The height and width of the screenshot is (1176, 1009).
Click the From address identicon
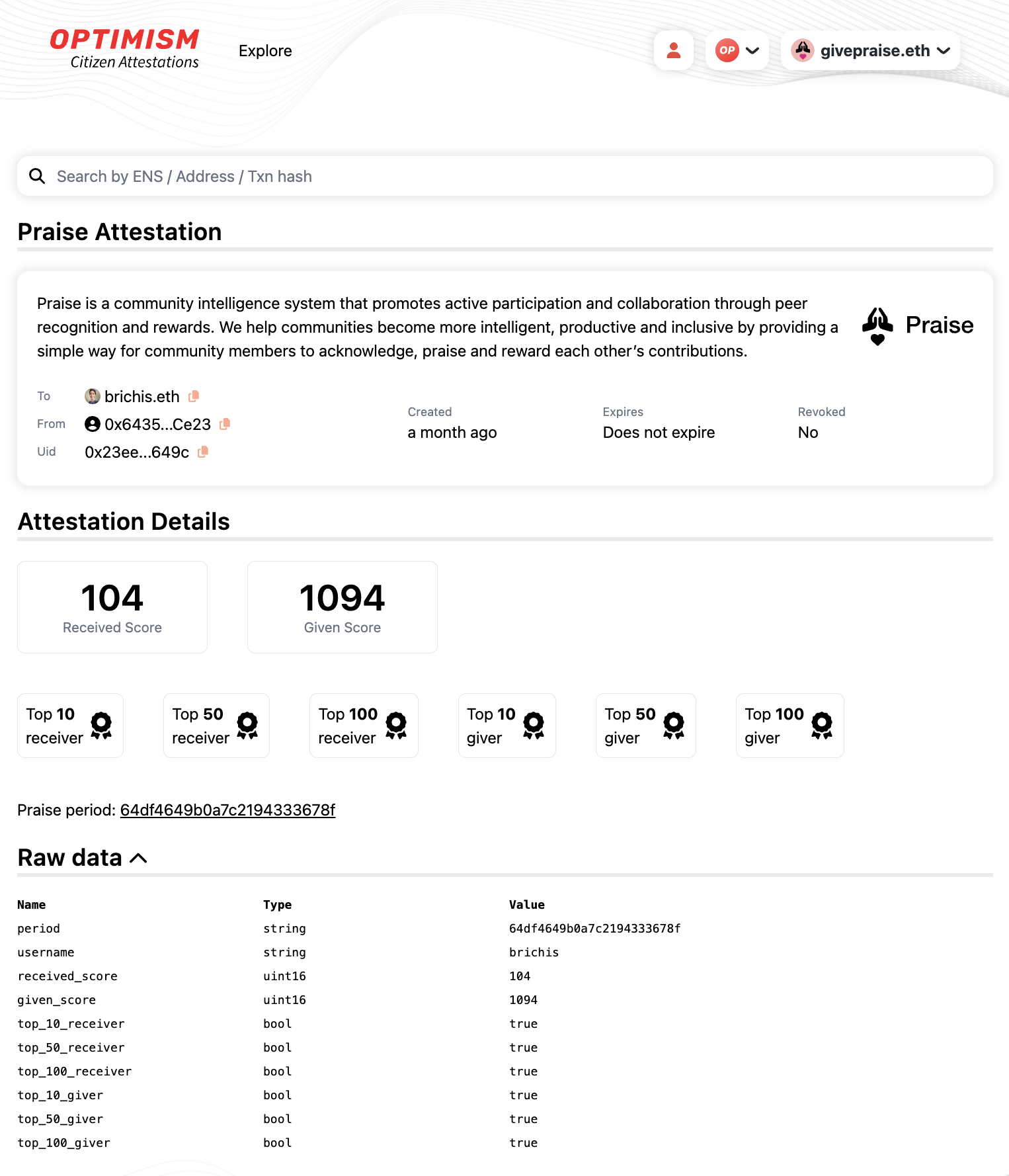(93, 424)
